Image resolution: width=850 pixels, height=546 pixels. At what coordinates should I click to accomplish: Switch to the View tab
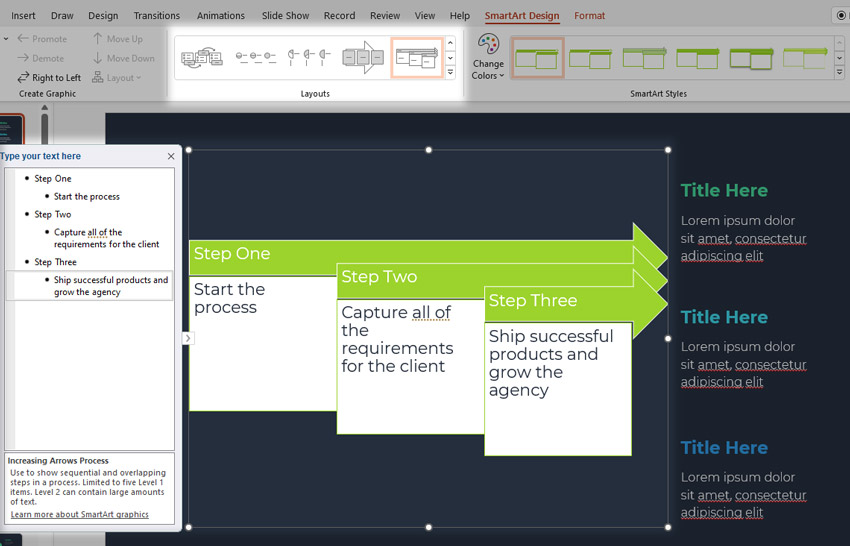coord(424,16)
